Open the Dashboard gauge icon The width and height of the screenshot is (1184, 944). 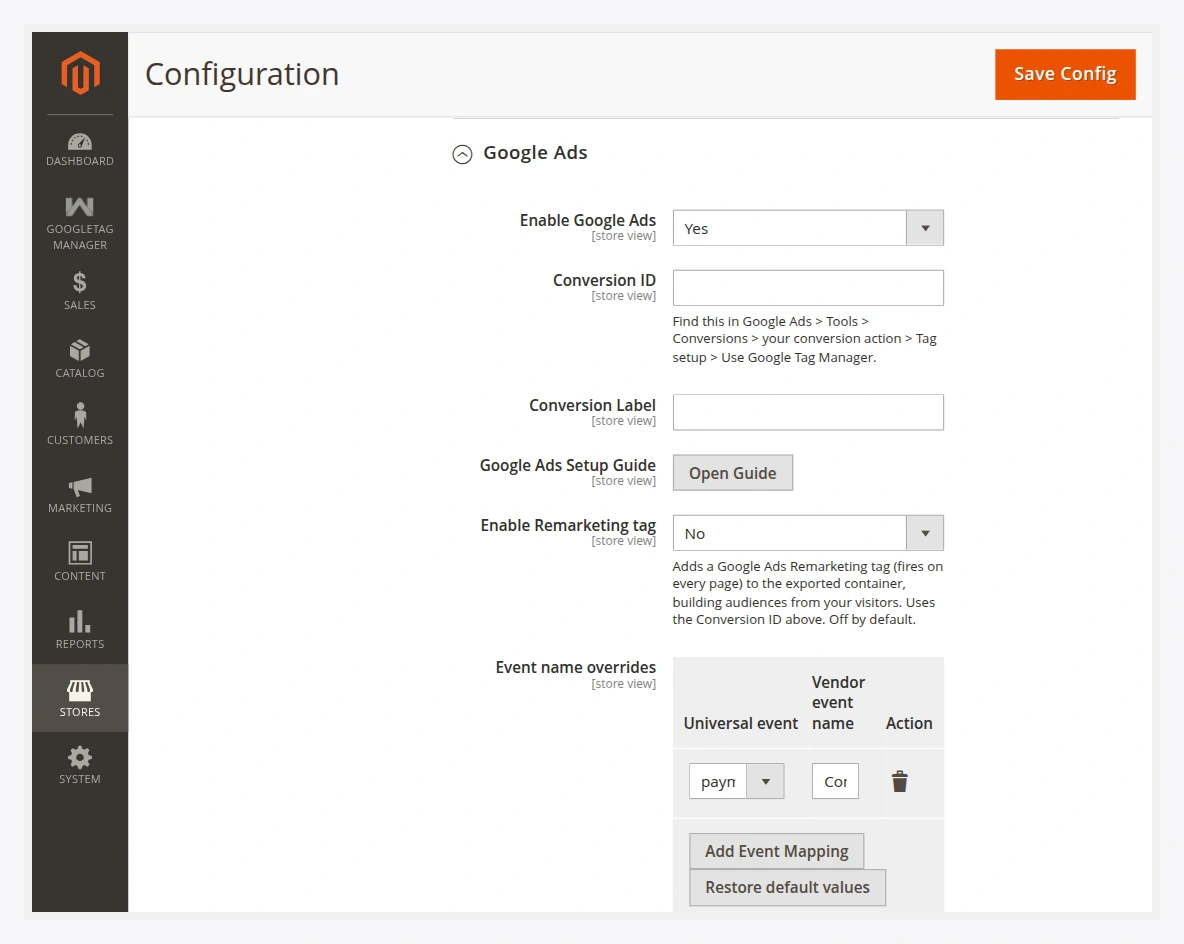click(x=80, y=141)
